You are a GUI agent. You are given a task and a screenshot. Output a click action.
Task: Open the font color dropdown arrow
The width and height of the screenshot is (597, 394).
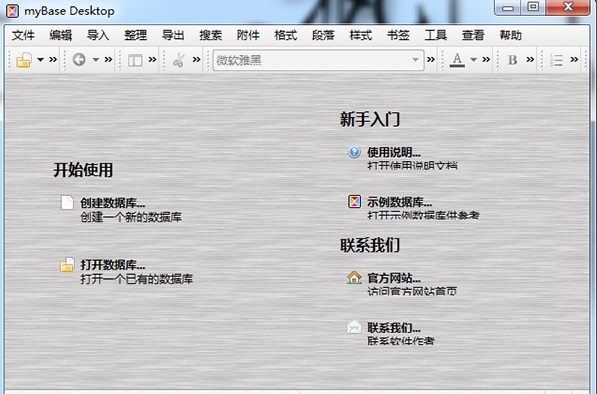[474, 60]
